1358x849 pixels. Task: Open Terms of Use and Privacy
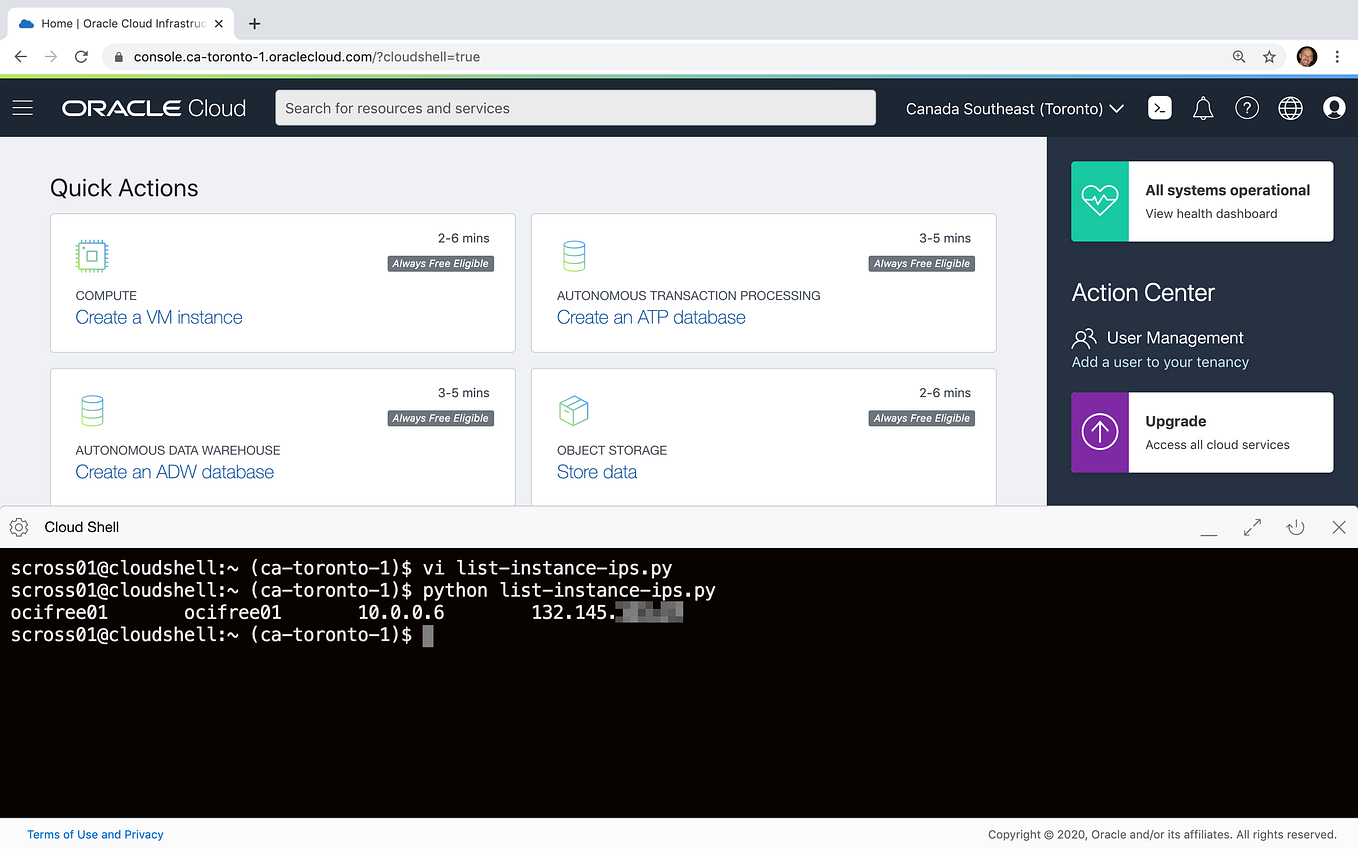pos(95,834)
